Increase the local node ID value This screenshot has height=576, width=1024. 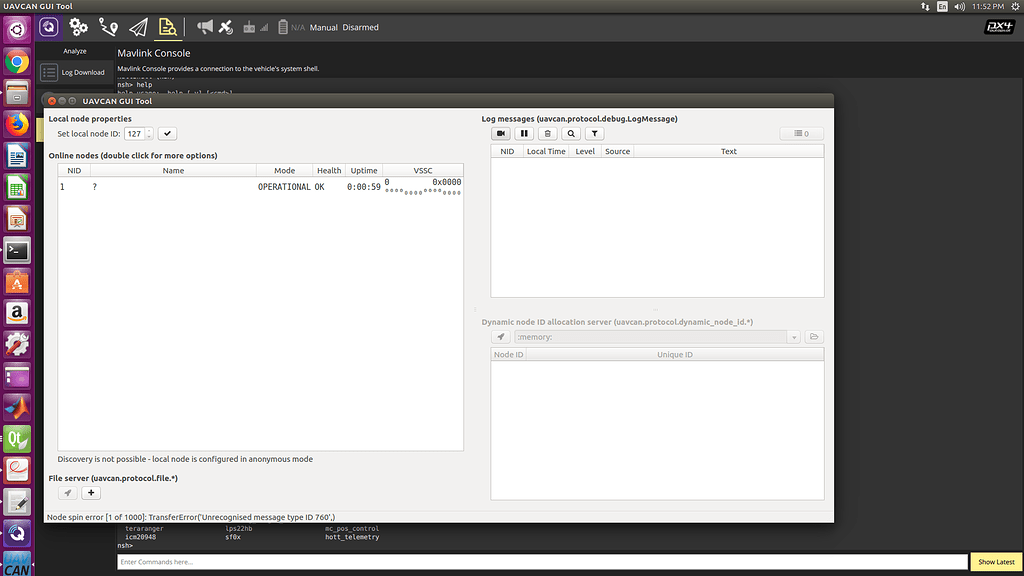click(x=150, y=131)
